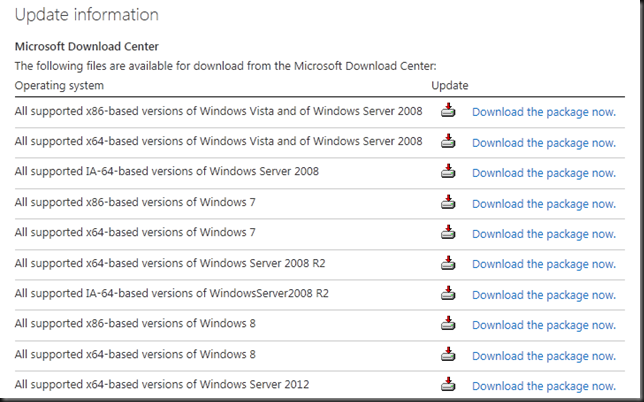The height and width of the screenshot is (402, 644).
Task: Click download icon for x86 Windows Vista row
Action: (x=448, y=110)
